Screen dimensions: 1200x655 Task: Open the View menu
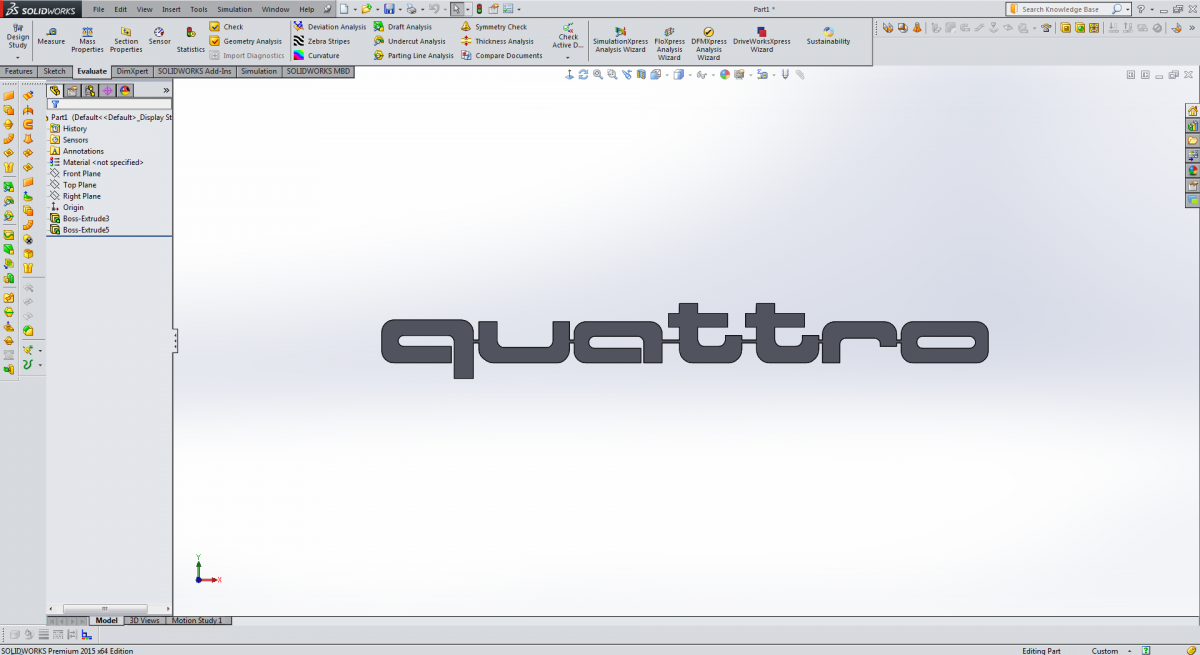(x=144, y=9)
